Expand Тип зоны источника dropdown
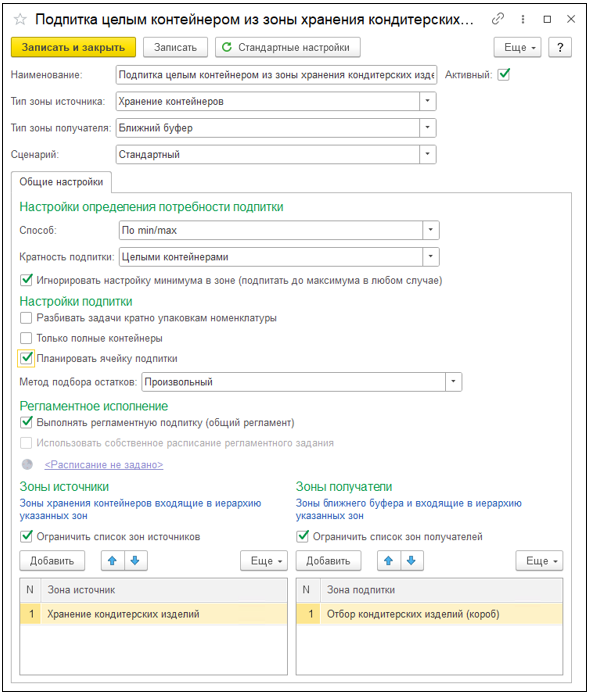This screenshot has height=694, width=590. point(428,101)
